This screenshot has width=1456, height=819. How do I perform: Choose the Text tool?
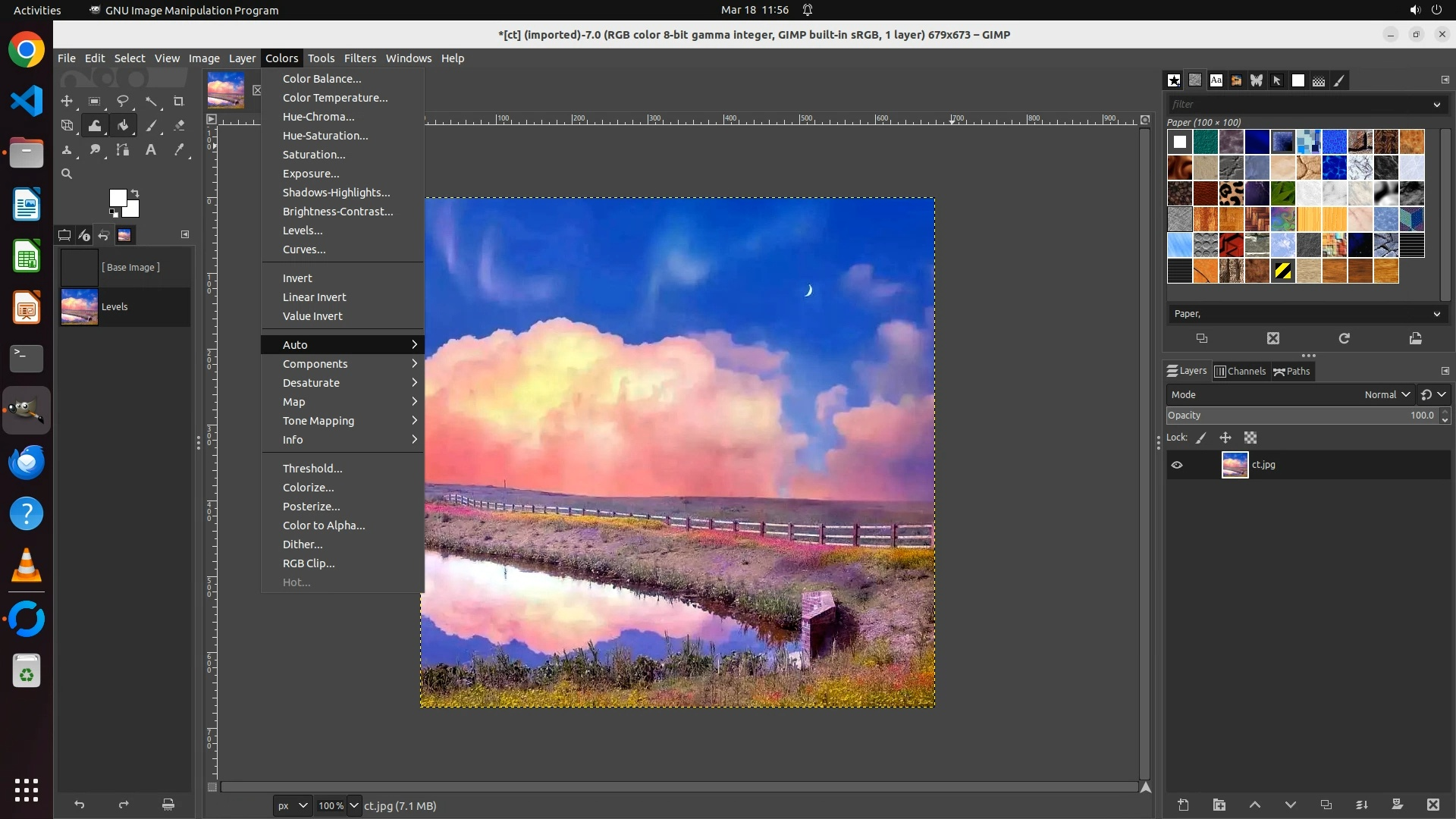(x=151, y=150)
